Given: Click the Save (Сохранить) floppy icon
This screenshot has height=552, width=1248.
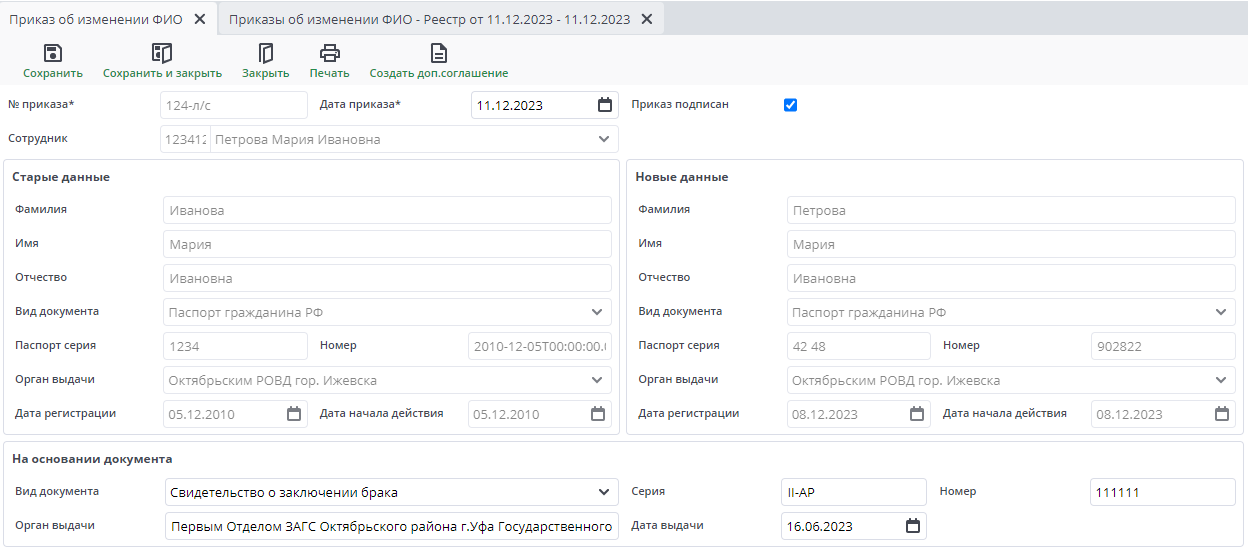Looking at the screenshot, I should (53, 54).
